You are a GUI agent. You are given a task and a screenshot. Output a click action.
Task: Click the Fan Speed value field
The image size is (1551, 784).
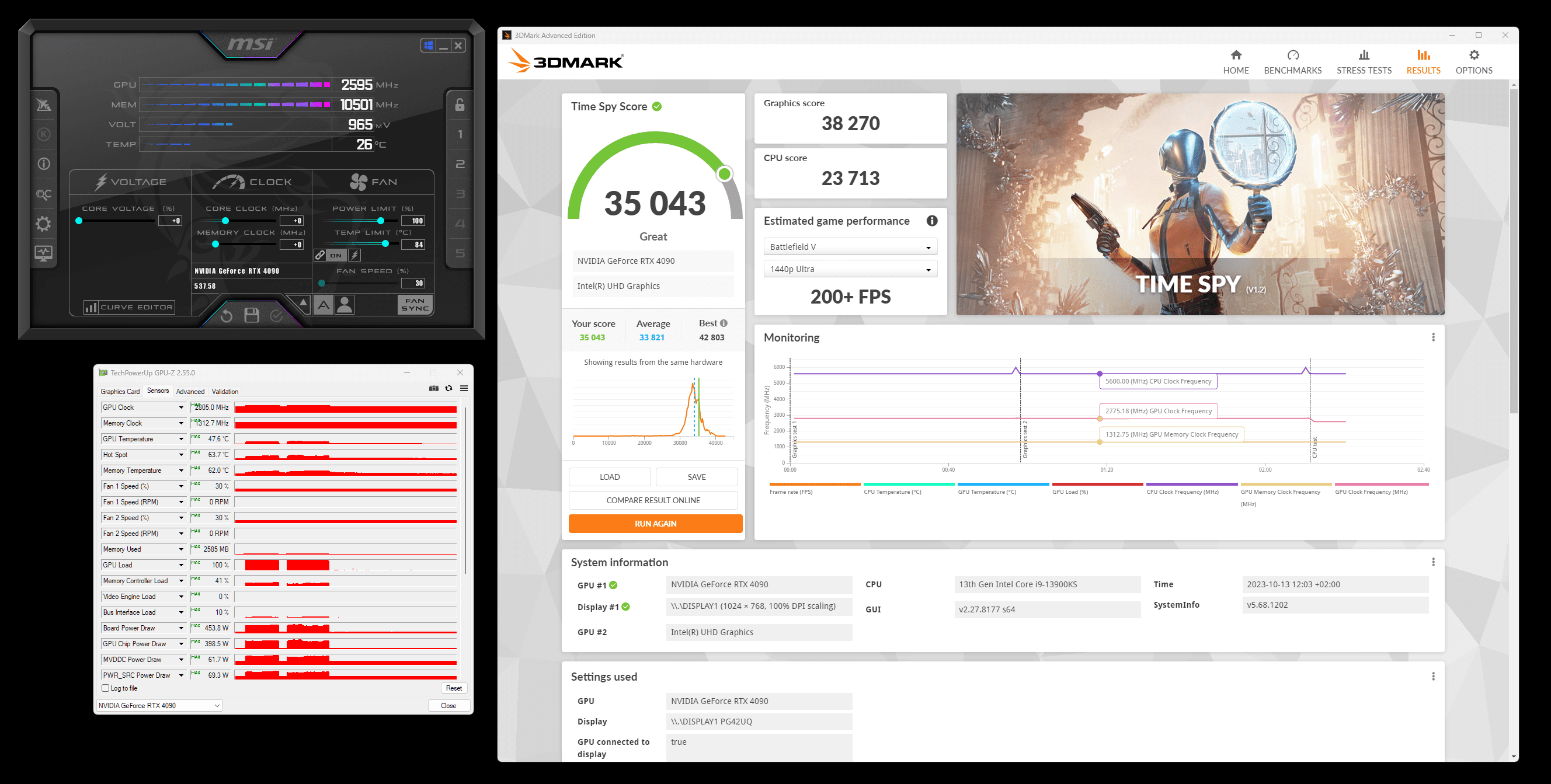click(x=413, y=283)
